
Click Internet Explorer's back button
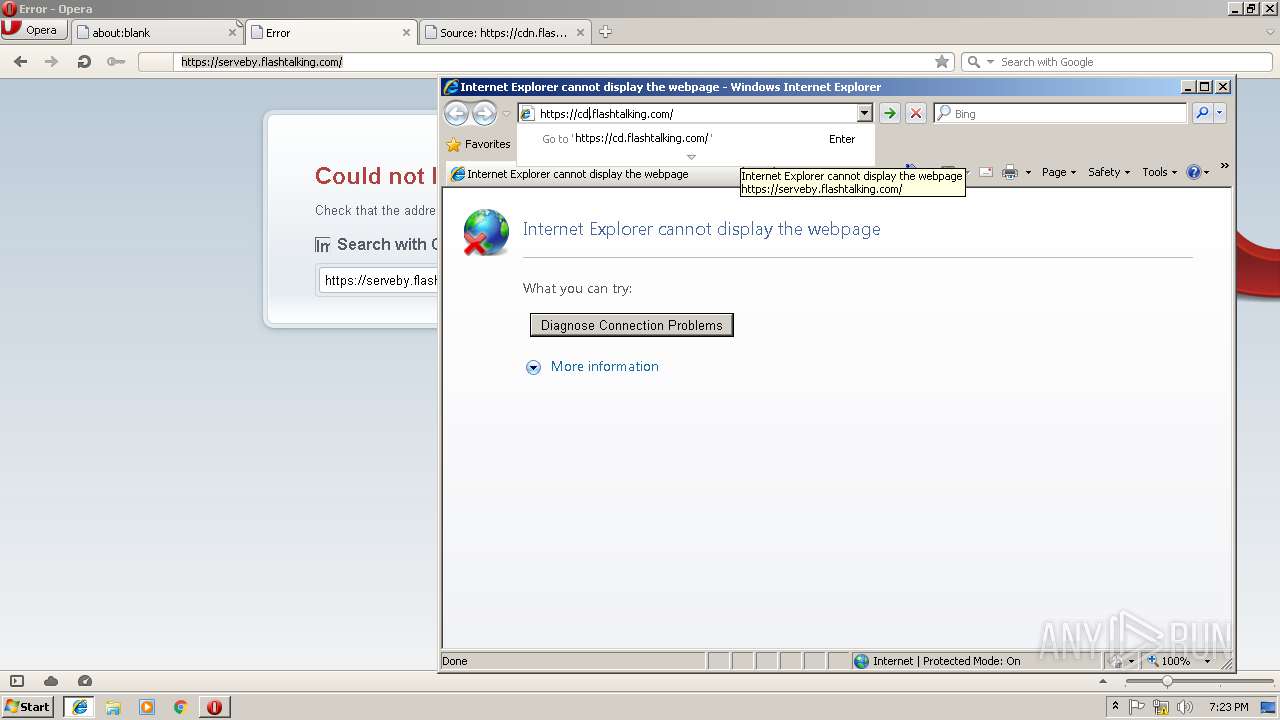tap(456, 114)
